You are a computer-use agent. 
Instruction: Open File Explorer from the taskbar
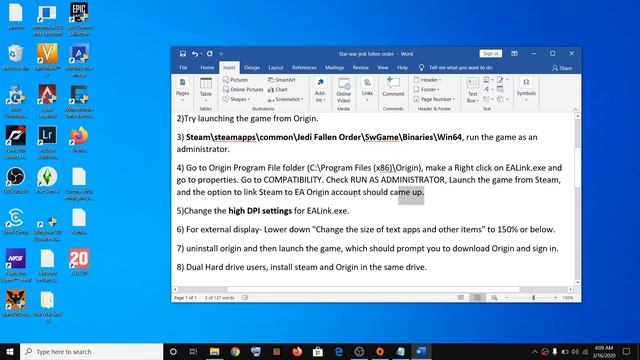214,351
